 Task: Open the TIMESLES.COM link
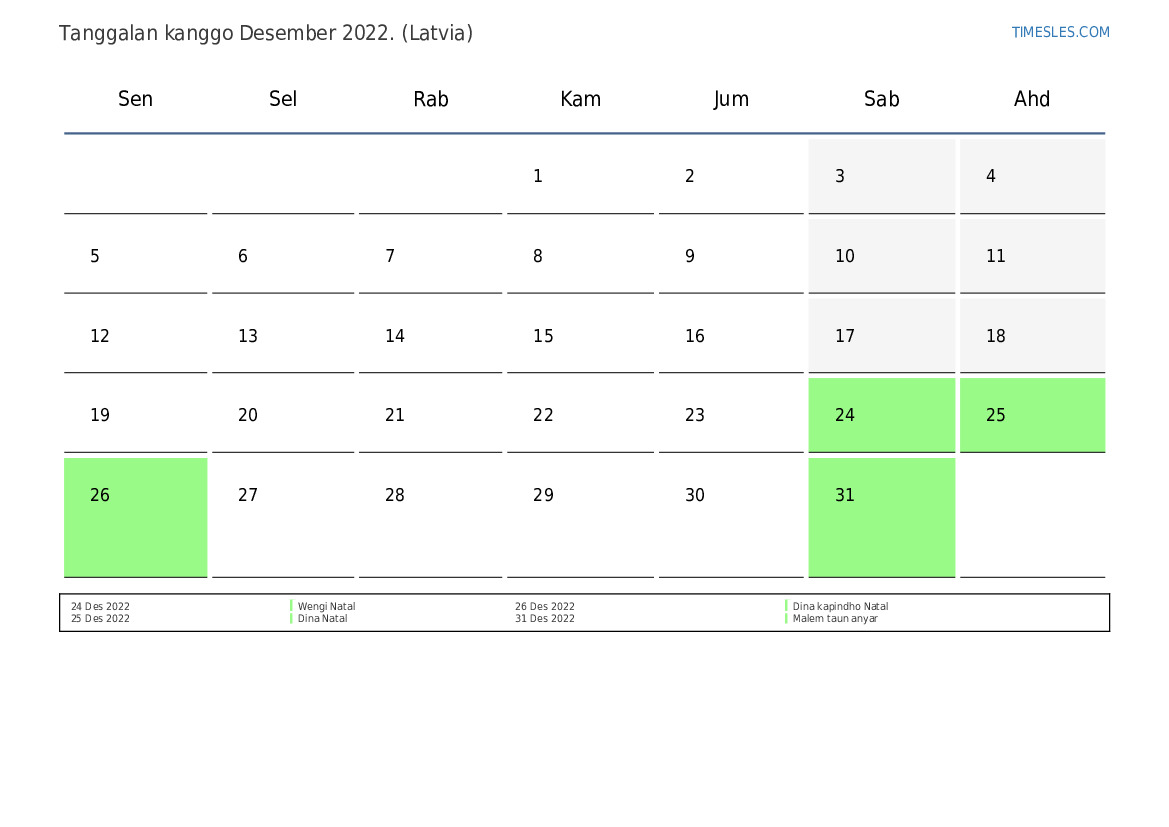coord(1060,32)
